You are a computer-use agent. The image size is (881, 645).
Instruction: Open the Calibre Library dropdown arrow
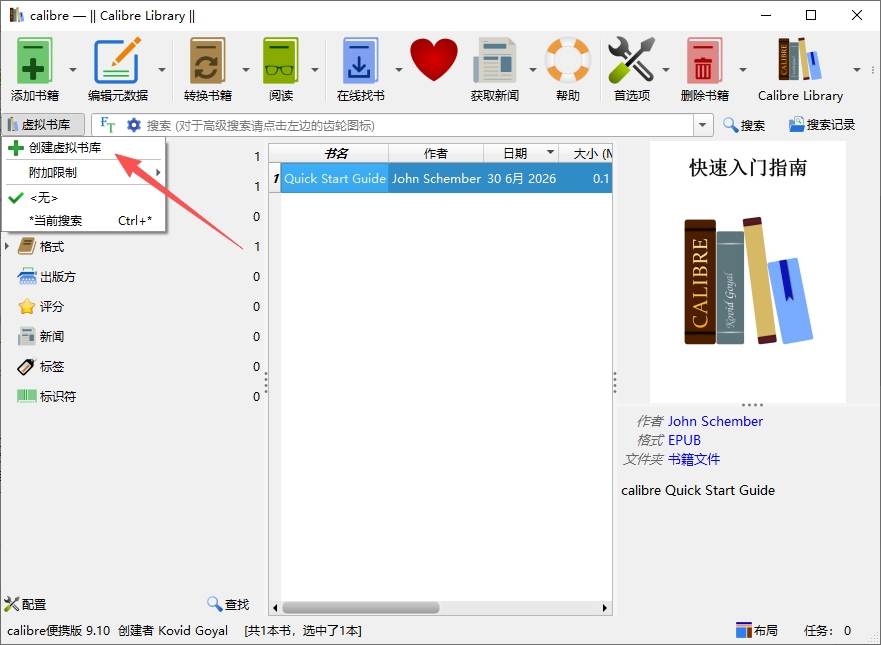click(x=857, y=70)
